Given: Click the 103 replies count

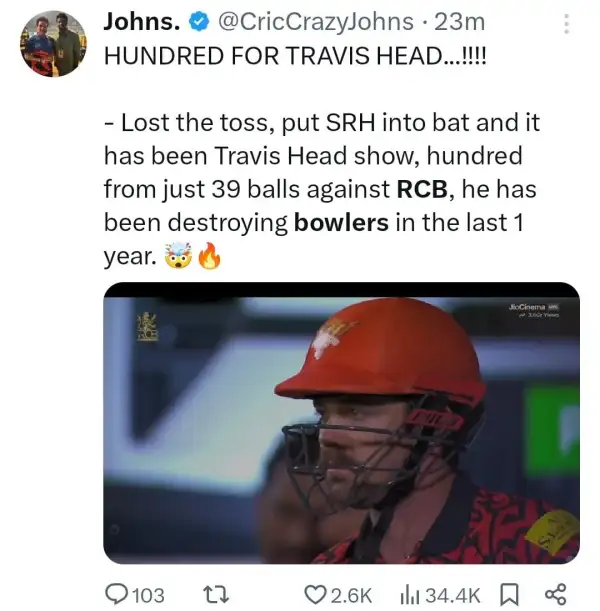Looking at the screenshot, I should click(x=148, y=595).
